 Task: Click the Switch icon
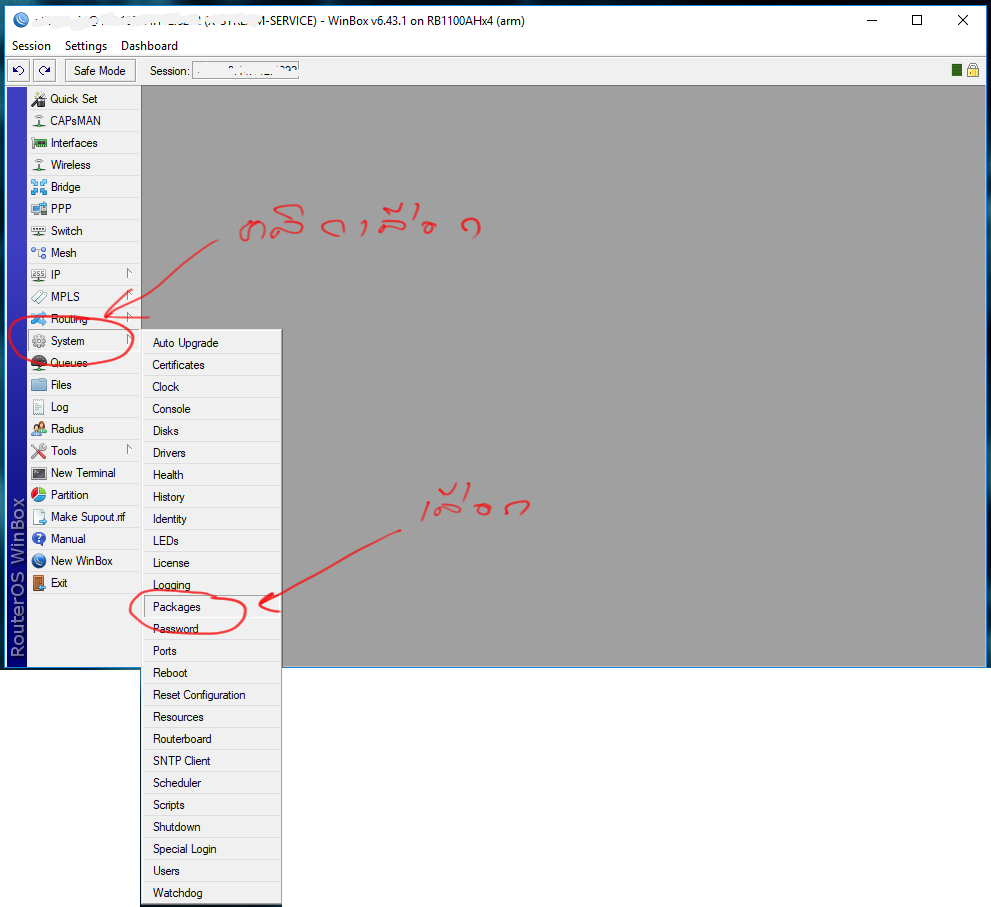39,231
